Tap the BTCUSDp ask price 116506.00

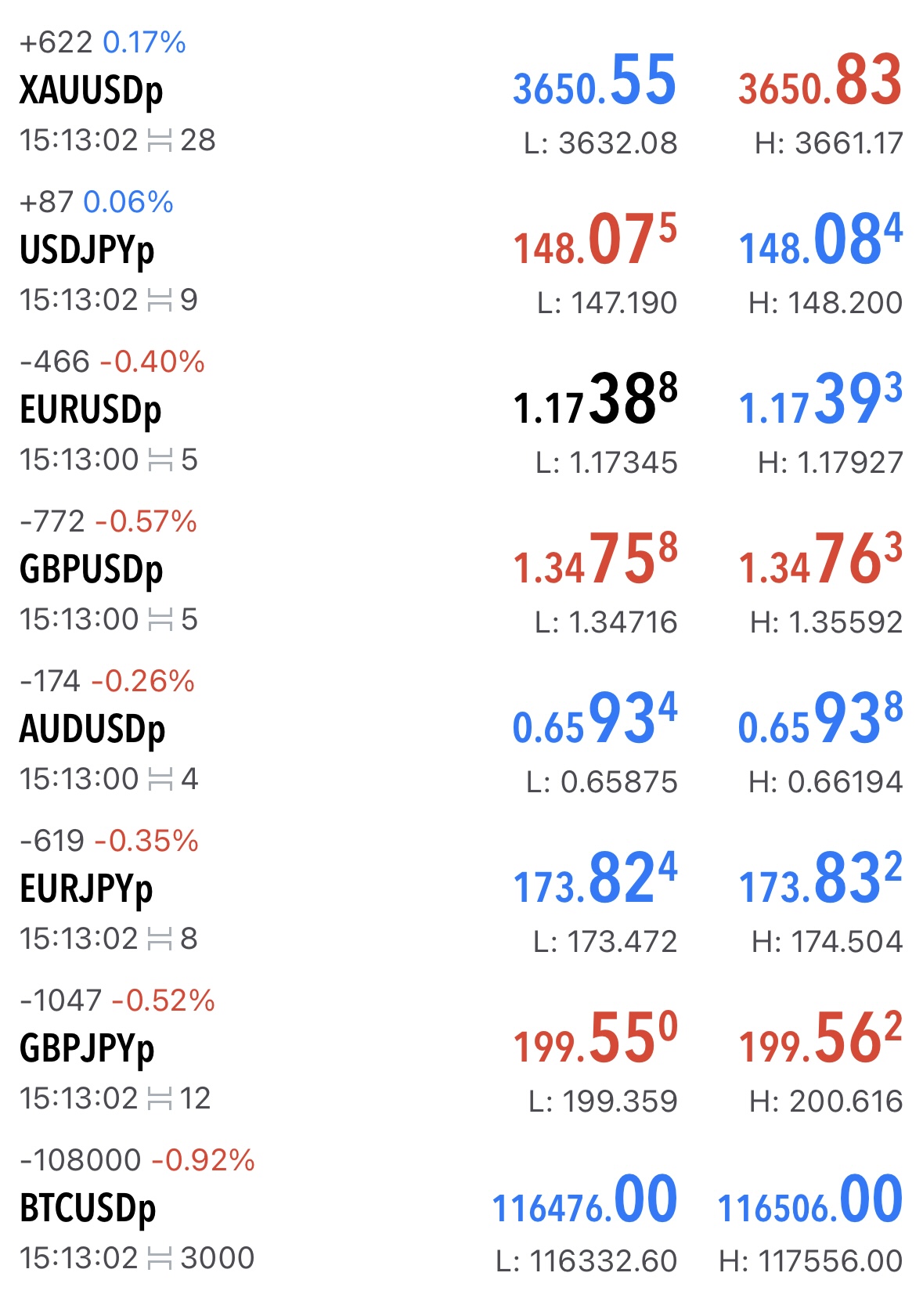[809, 1201]
